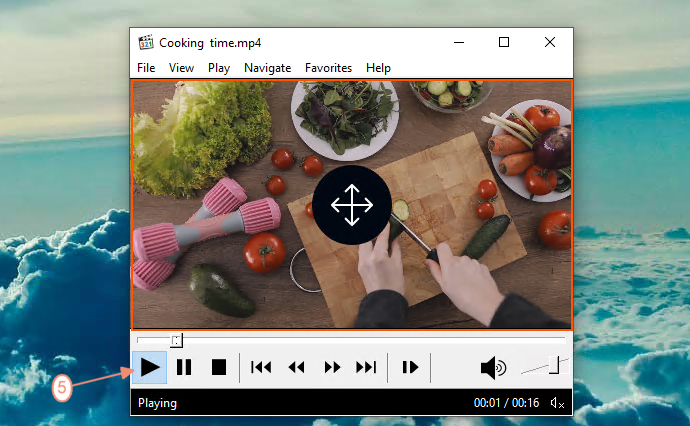The height and width of the screenshot is (426, 690).
Task: Open the Navigate menu
Action: pos(268,68)
